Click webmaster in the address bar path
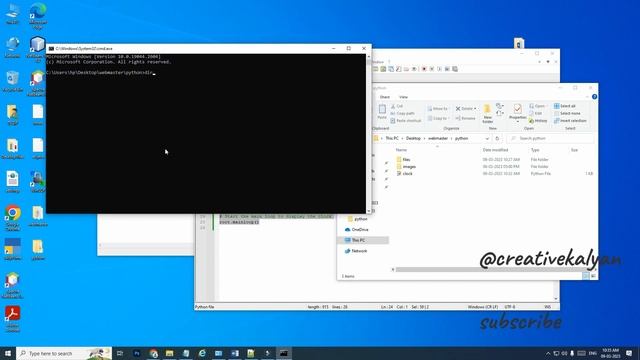This screenshot has width=640, height=360. click(438, 139)
